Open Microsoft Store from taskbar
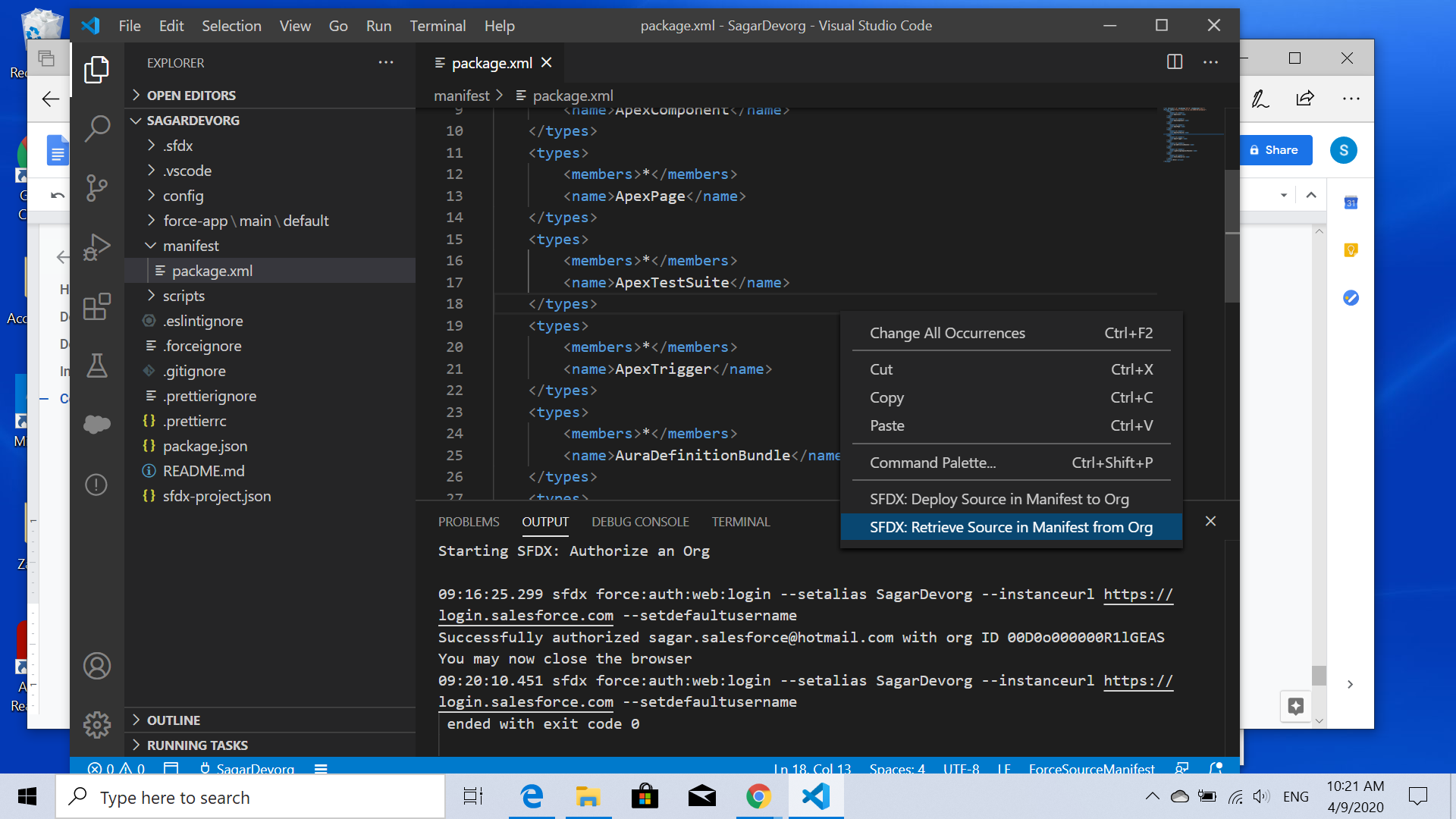Viewport: 1456px width, 819px height. (x=645, y=796)
